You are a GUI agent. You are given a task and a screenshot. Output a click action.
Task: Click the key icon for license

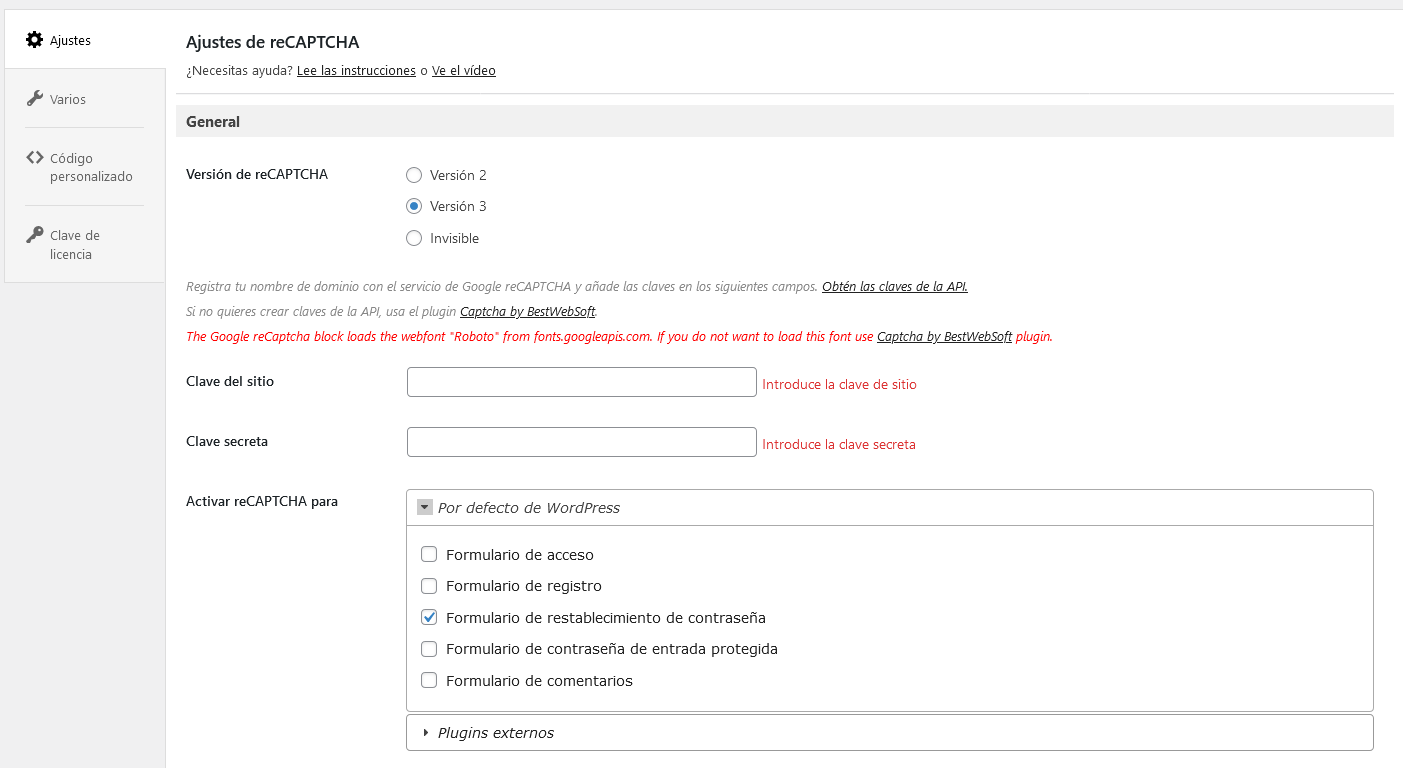[35, 234]
